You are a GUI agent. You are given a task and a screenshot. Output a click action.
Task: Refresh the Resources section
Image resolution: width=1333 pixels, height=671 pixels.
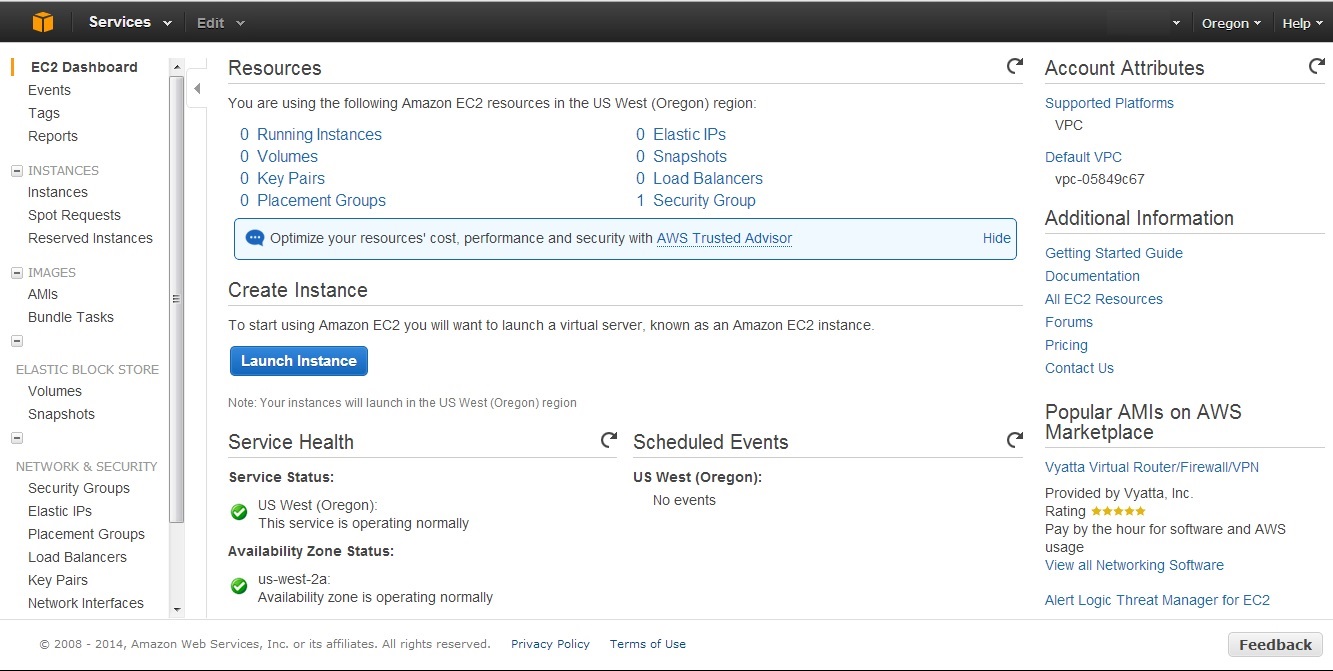pos(1015,67)
